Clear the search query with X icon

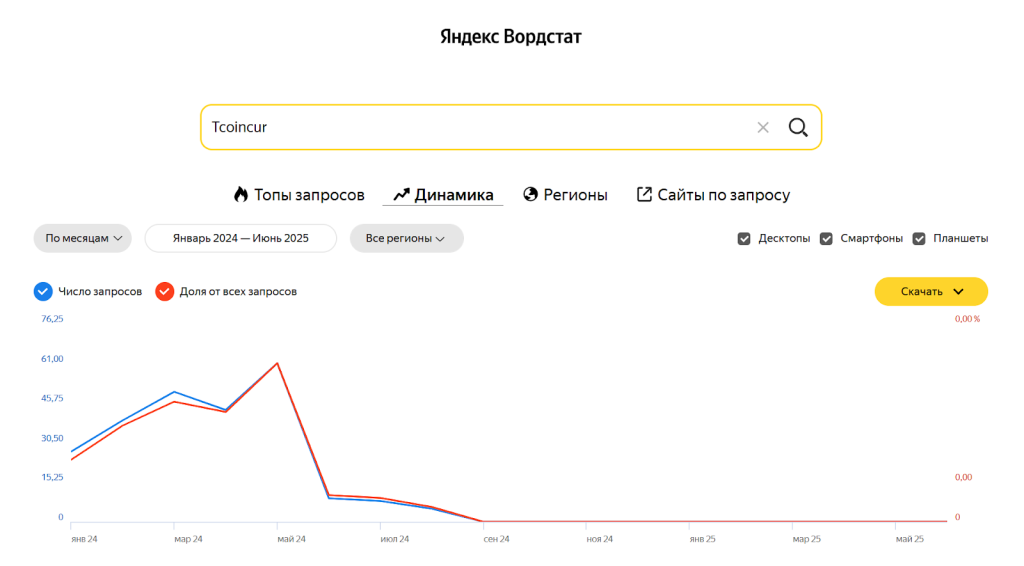click(x=763, y=127)
